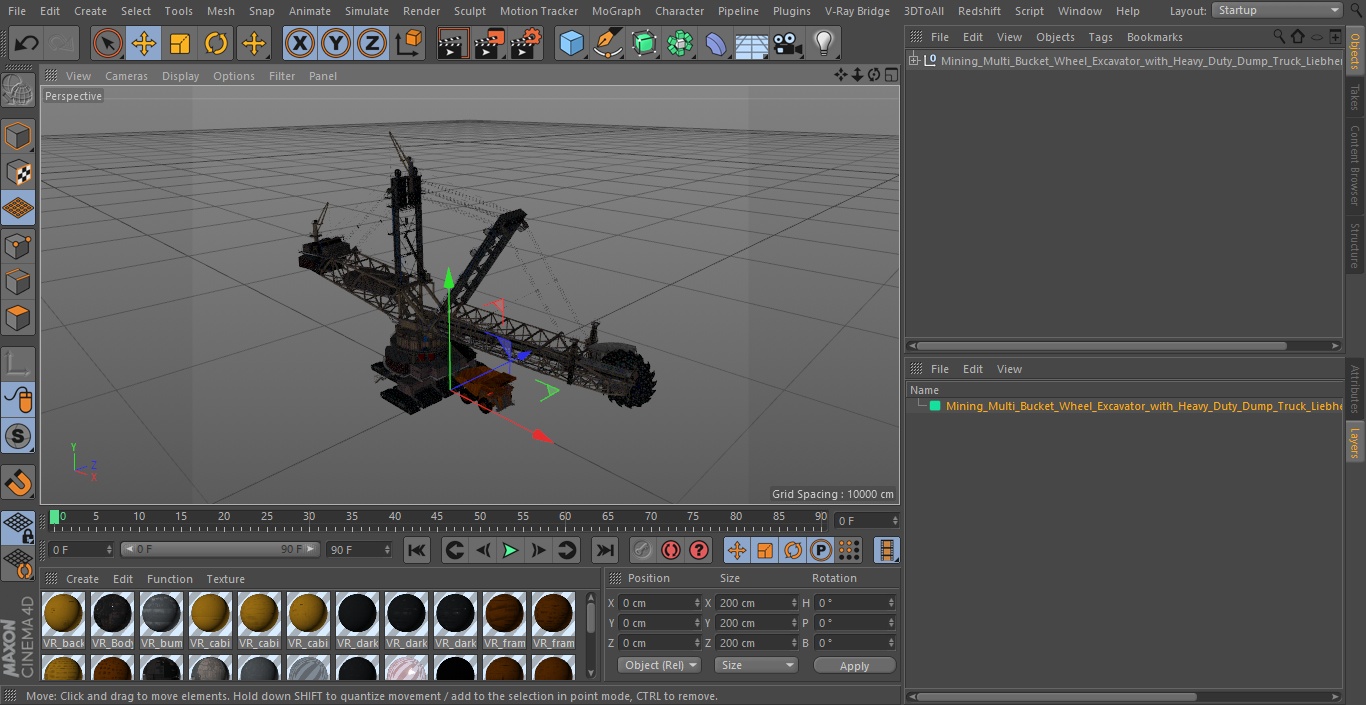Go to start of animation
The height and width of the screenshot is (705, 1366).
(x=417, y=550)
